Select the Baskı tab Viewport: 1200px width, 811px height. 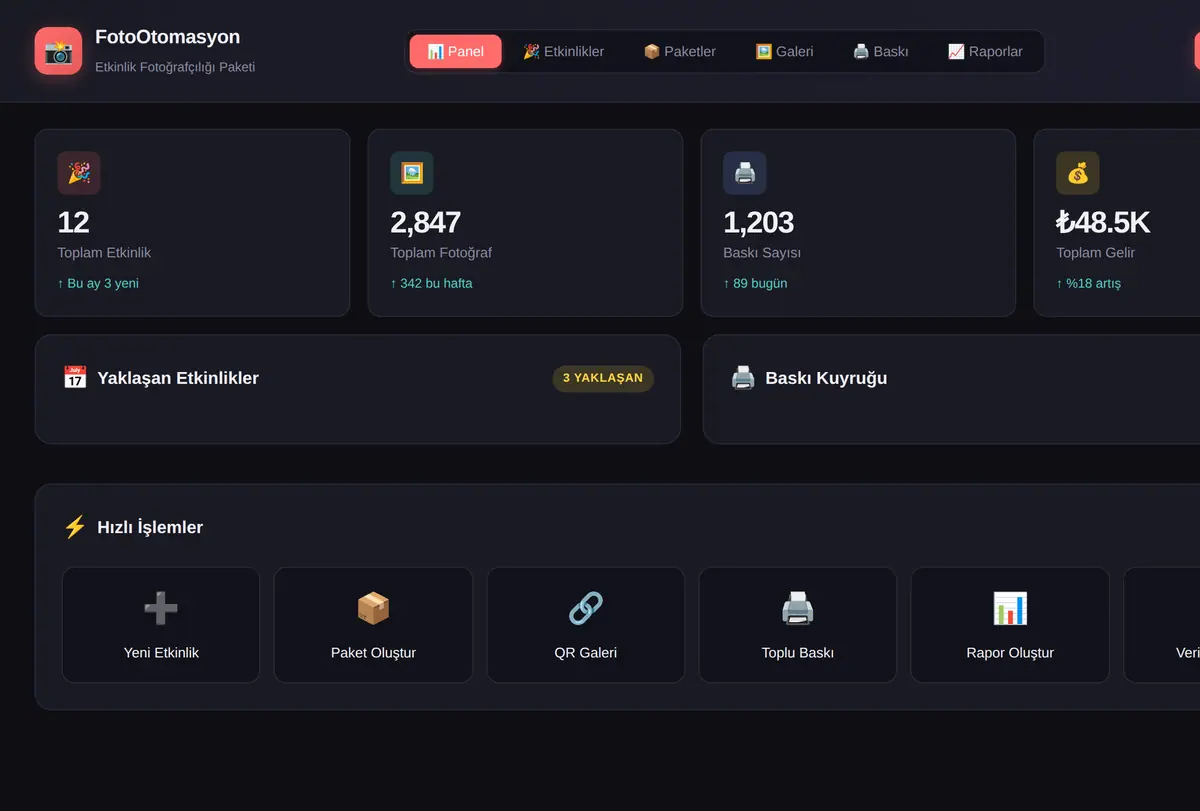pos(880,51)
